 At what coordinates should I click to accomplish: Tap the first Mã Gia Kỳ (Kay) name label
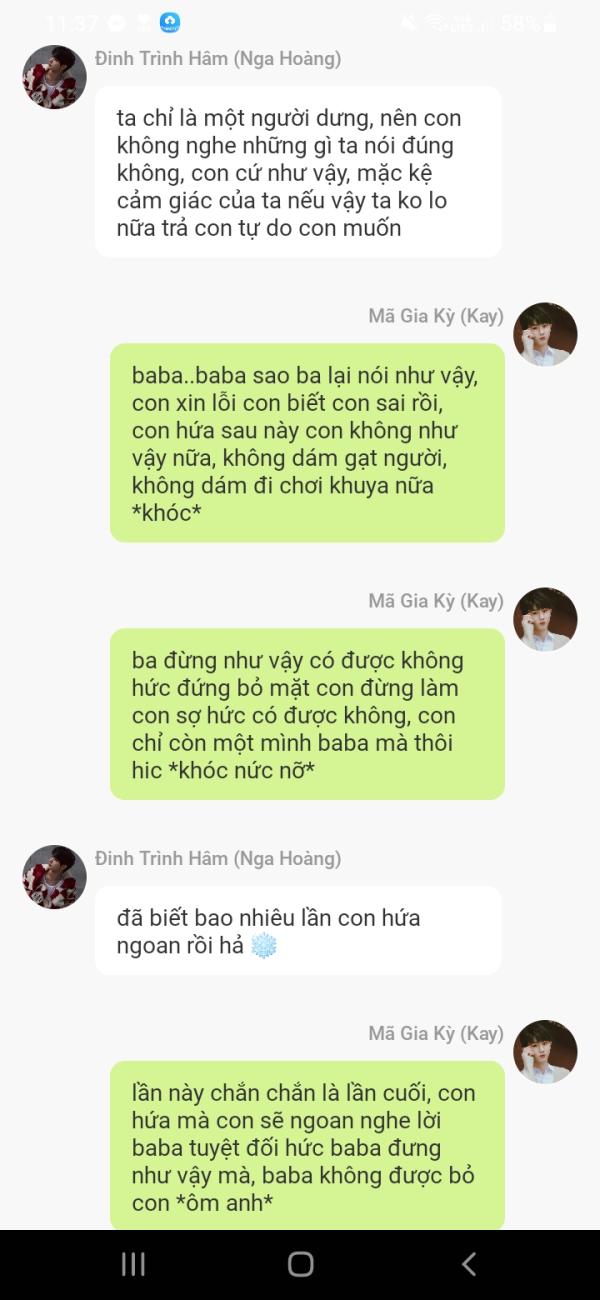click(436, 317)
